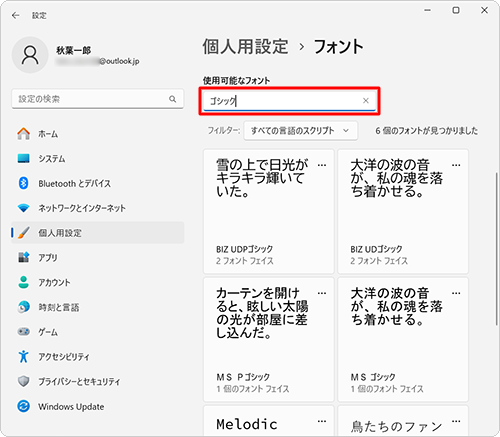500x437 pixels.
Task: Open more options for MS Pゴシック
Action: (x=322, y=293)
